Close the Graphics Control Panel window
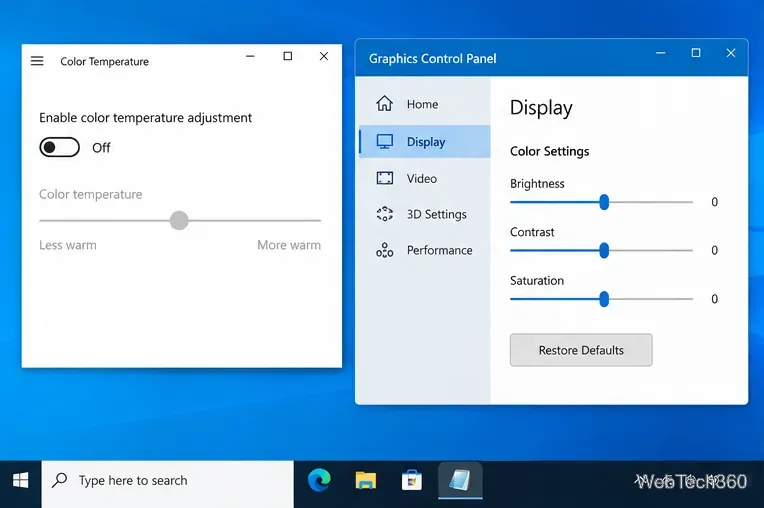Image resolution: width=764 pixels, height=508 pixels. pyautogui.click(x=731, y=53)
